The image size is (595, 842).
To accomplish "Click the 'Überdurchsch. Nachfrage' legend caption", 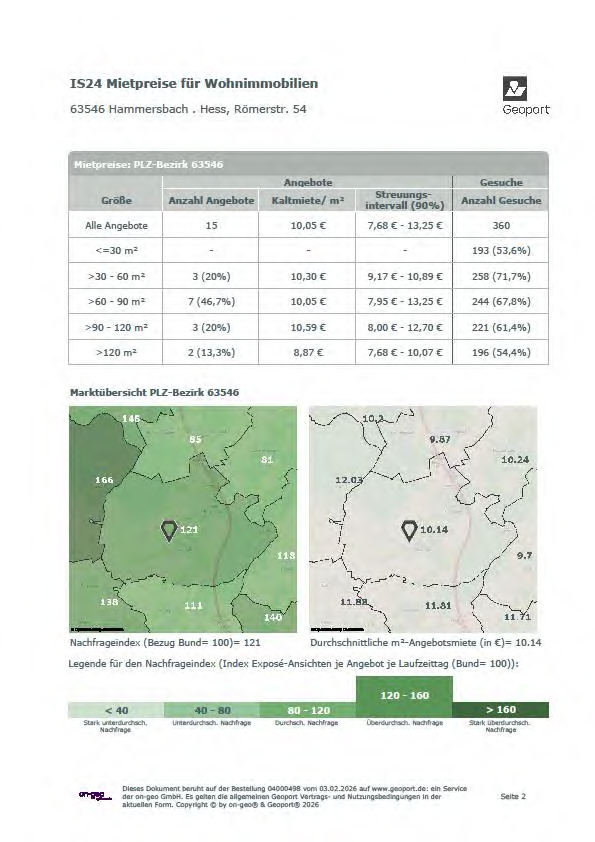I will pyautogui.click(x=404, y=723).
